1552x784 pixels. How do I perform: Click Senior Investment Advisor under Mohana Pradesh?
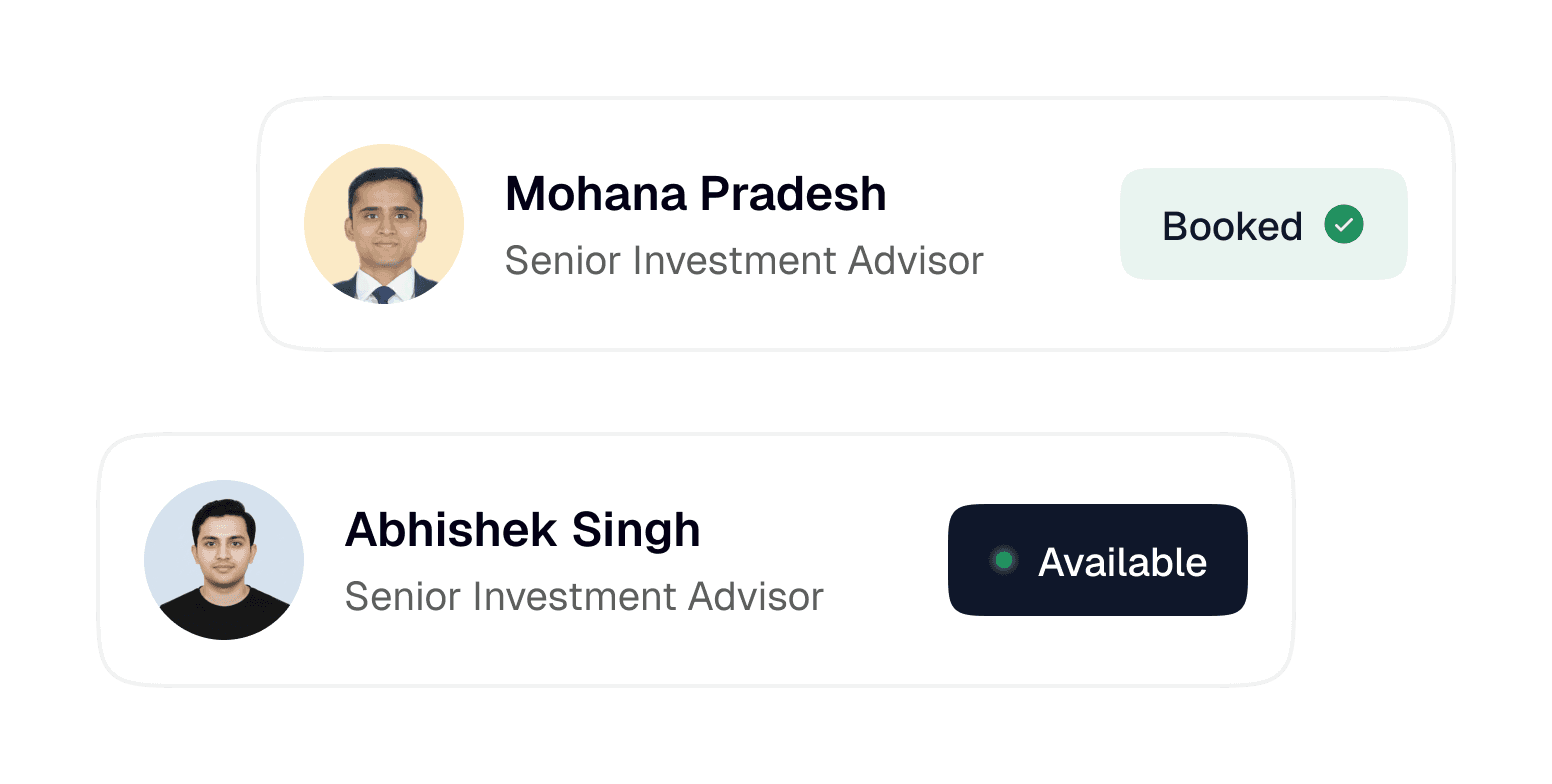coord(744,261)
